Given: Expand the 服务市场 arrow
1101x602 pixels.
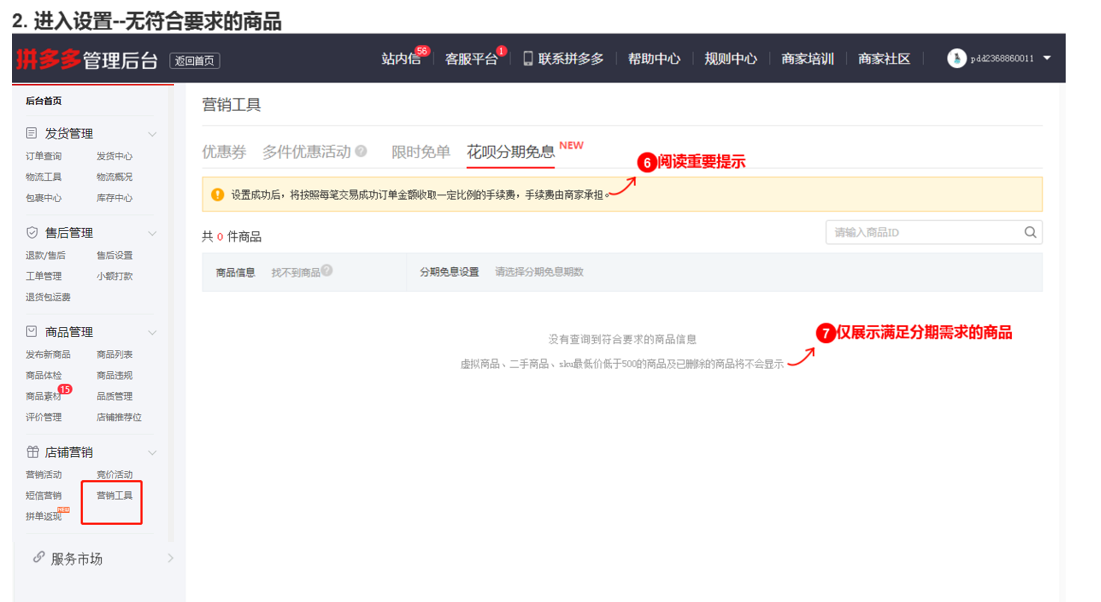Looking at the screenshot, I should (171, 558).
